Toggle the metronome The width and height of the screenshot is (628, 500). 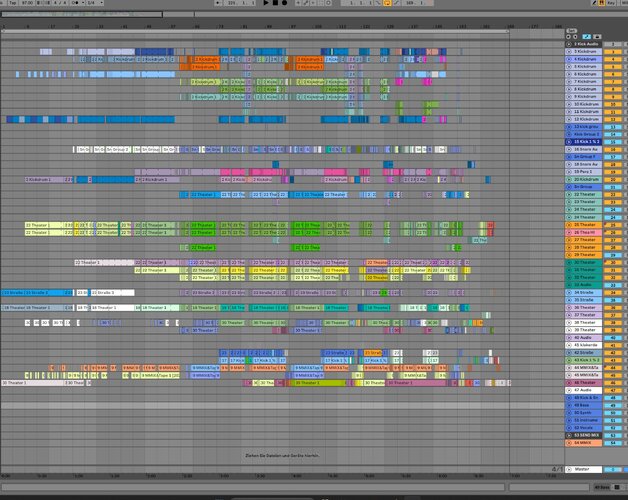(76, 3)
